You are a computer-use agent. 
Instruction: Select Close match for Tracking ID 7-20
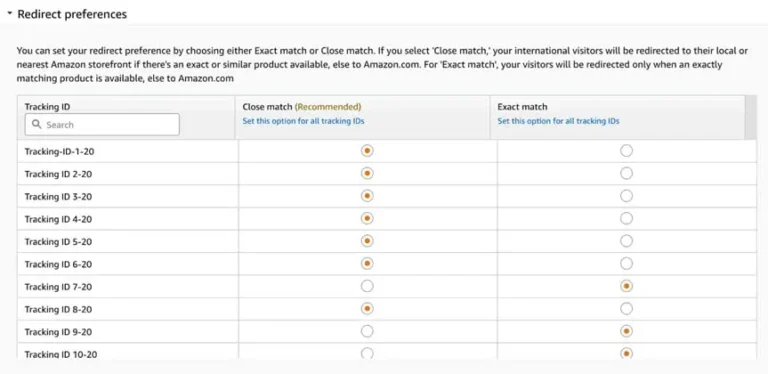tap(367, 286)
